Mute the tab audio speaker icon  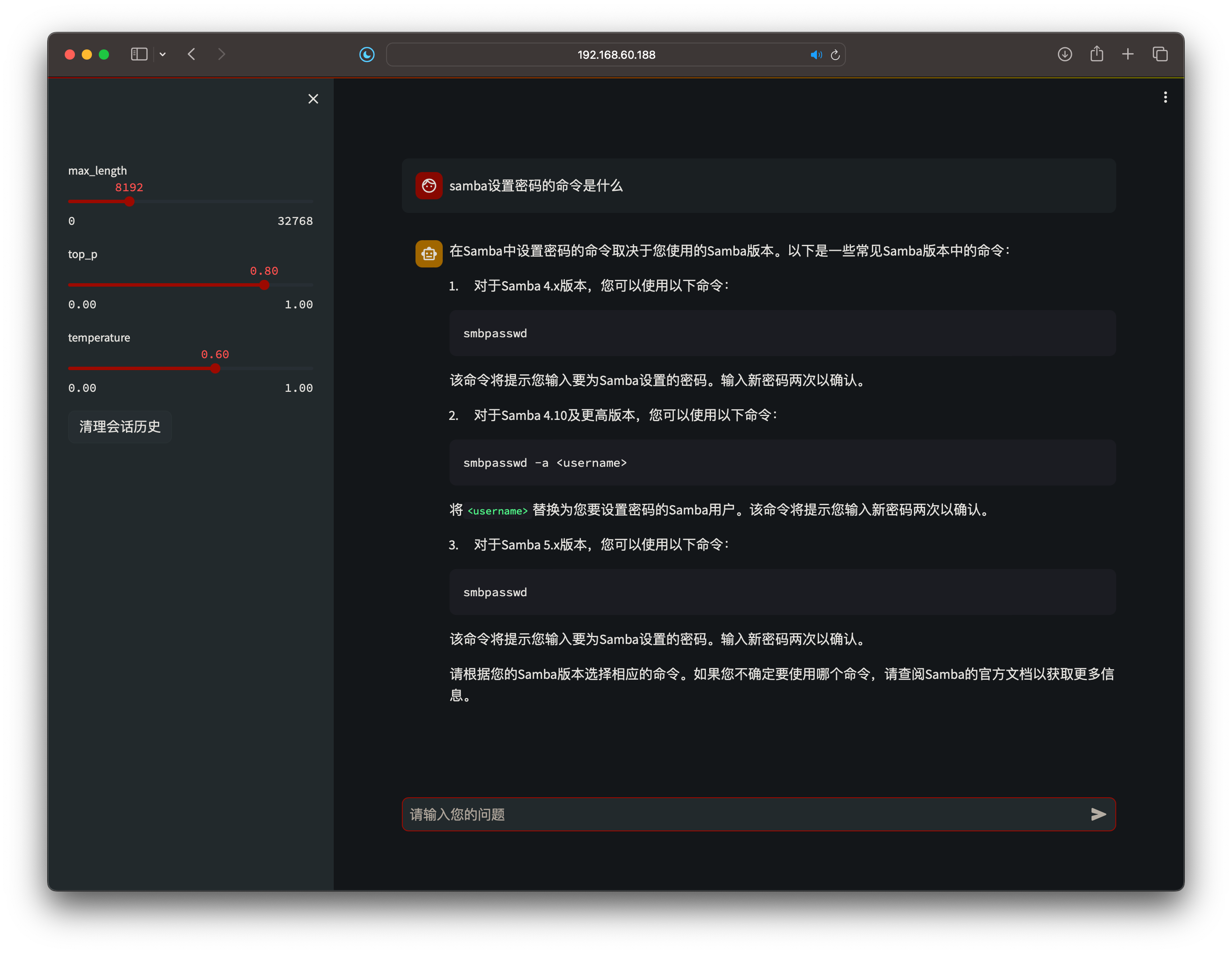click(816, 55)
